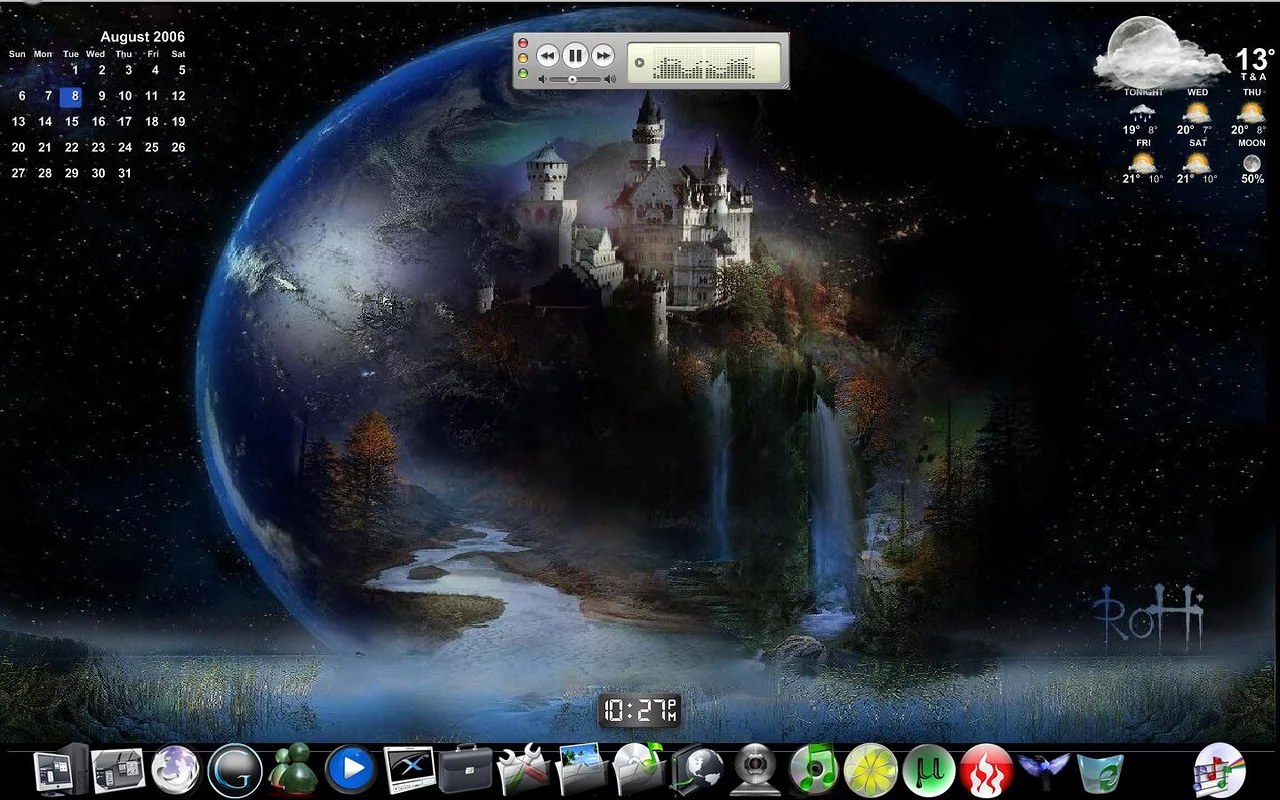
Task: Select August 15 on the calendar
Action: pos(72,122)
